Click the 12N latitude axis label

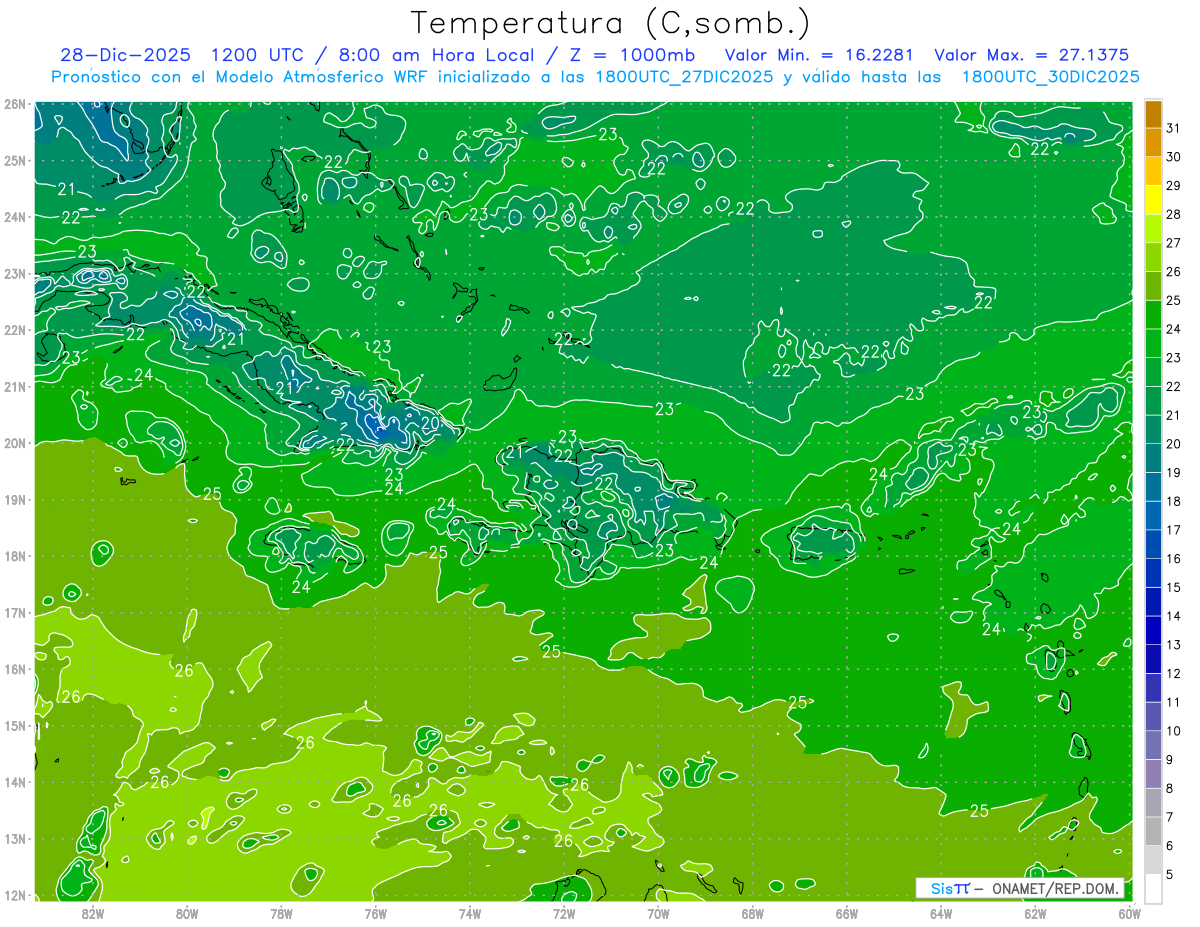14,894
